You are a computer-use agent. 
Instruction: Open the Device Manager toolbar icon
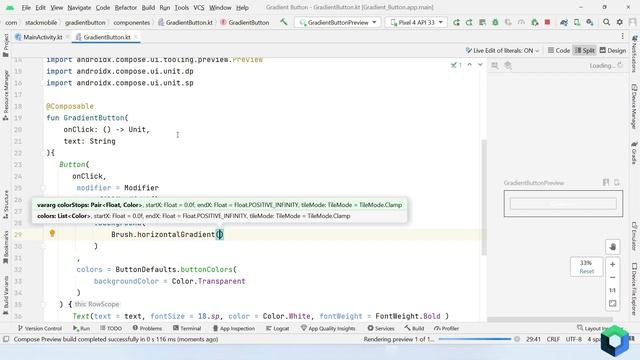[577, 22]
